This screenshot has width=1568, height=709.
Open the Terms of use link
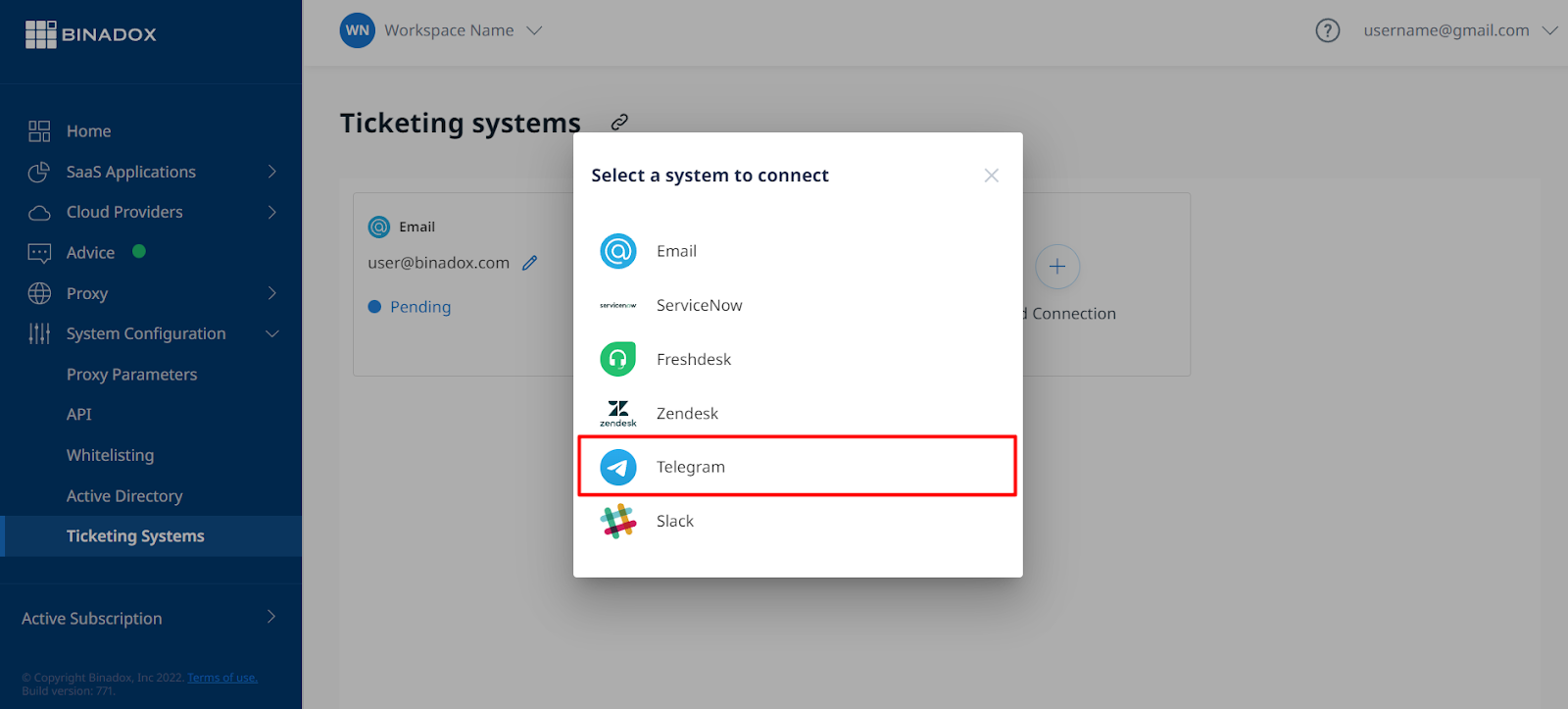coord(222,678)
